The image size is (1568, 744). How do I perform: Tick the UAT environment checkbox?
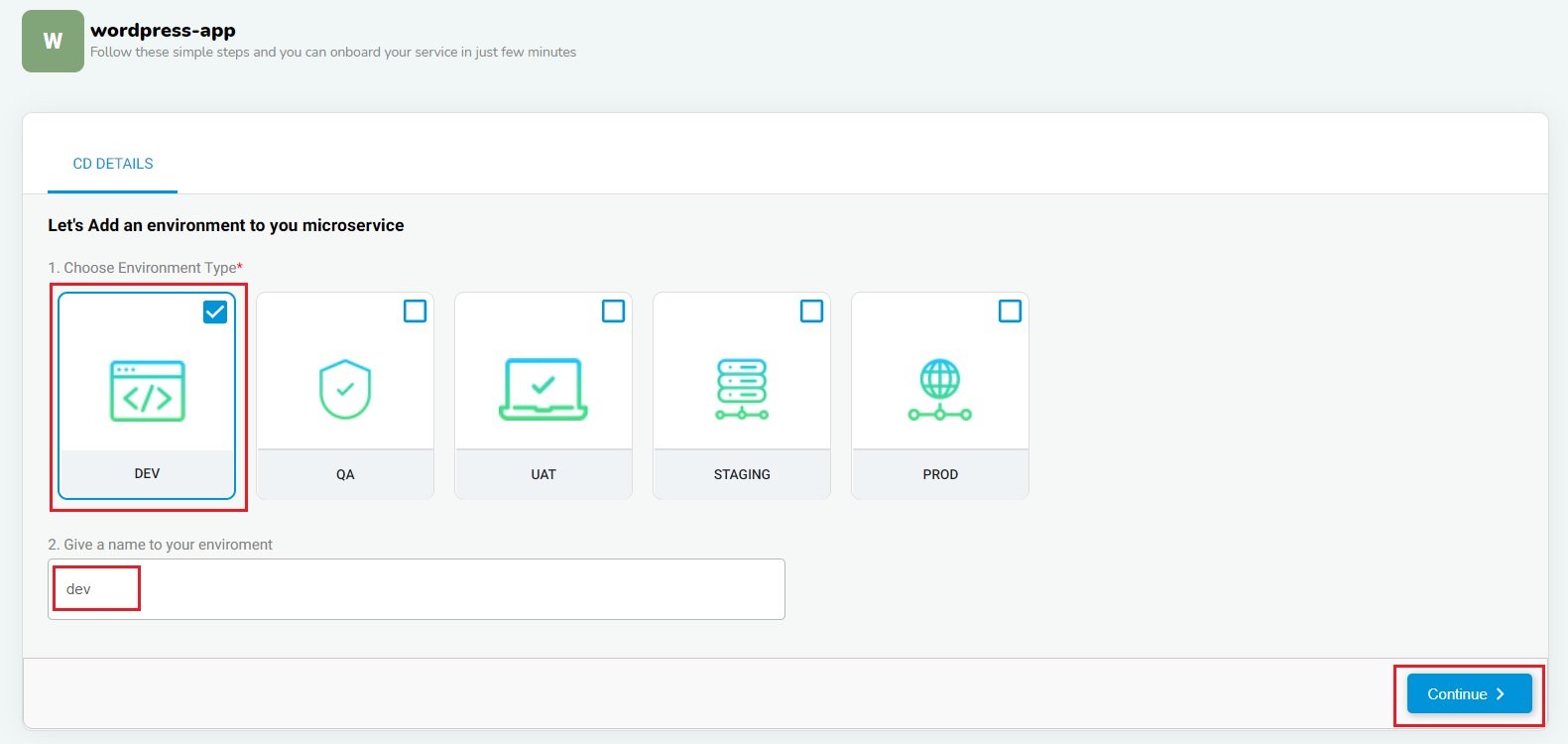click(613, 311)
